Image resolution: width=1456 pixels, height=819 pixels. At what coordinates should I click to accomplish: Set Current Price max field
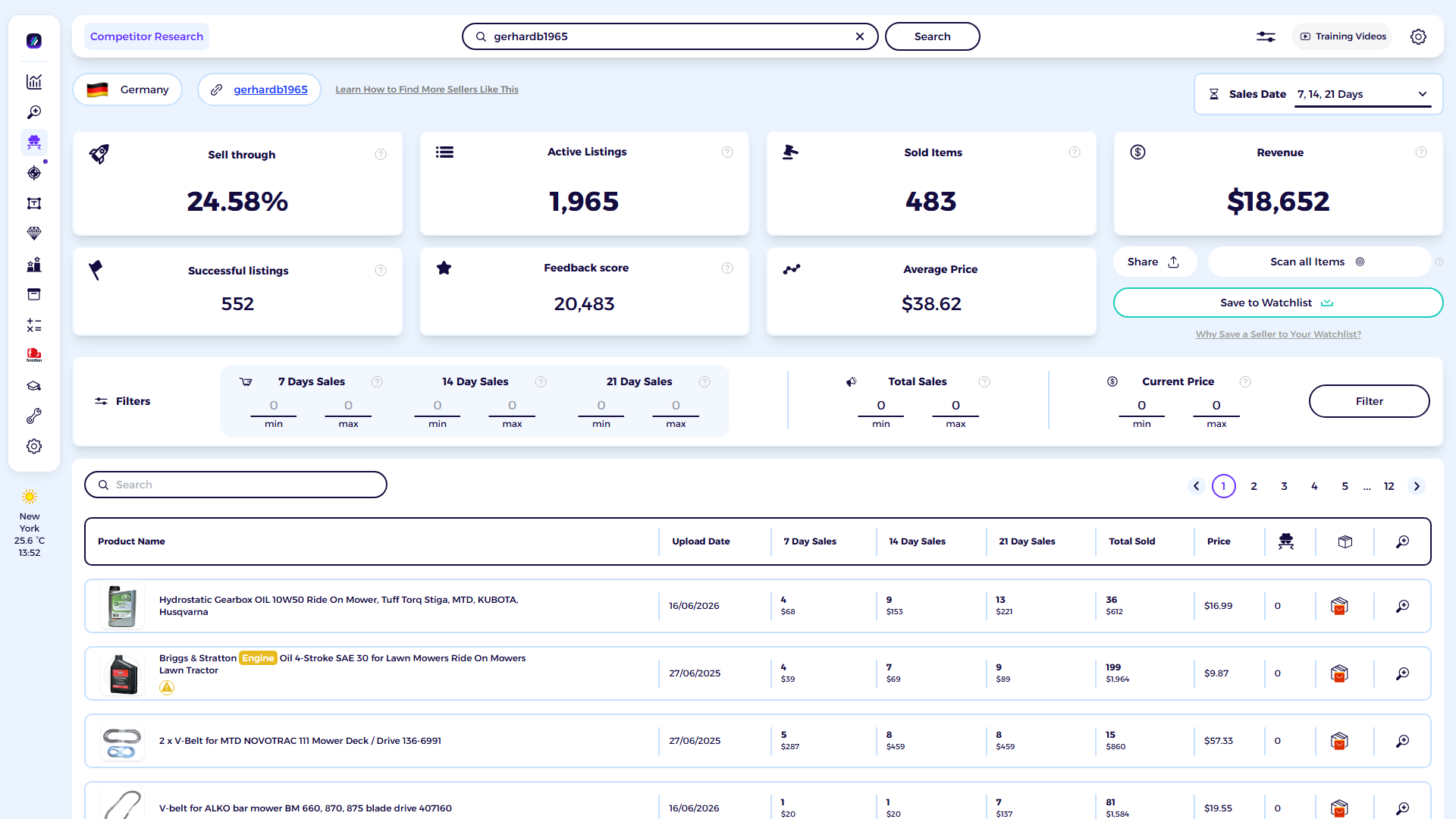click(1216, 406)
